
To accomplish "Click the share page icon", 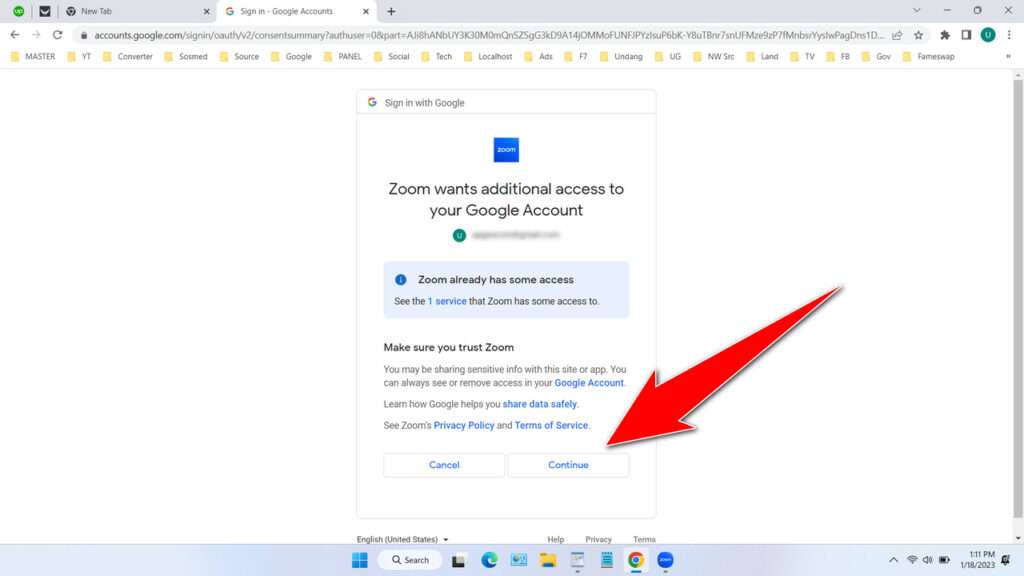I will [897, 35].
